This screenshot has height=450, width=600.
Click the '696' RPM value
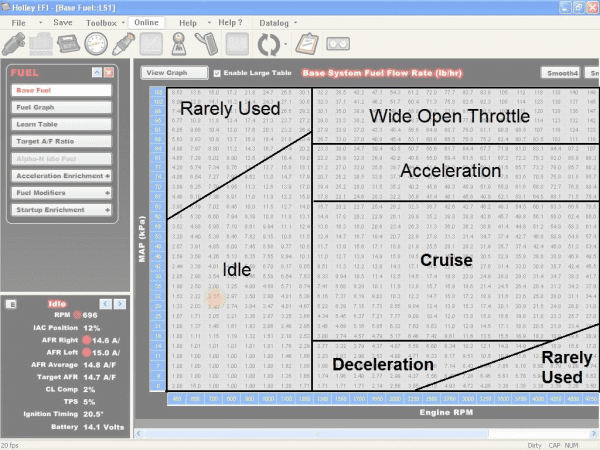pos(90,315)
